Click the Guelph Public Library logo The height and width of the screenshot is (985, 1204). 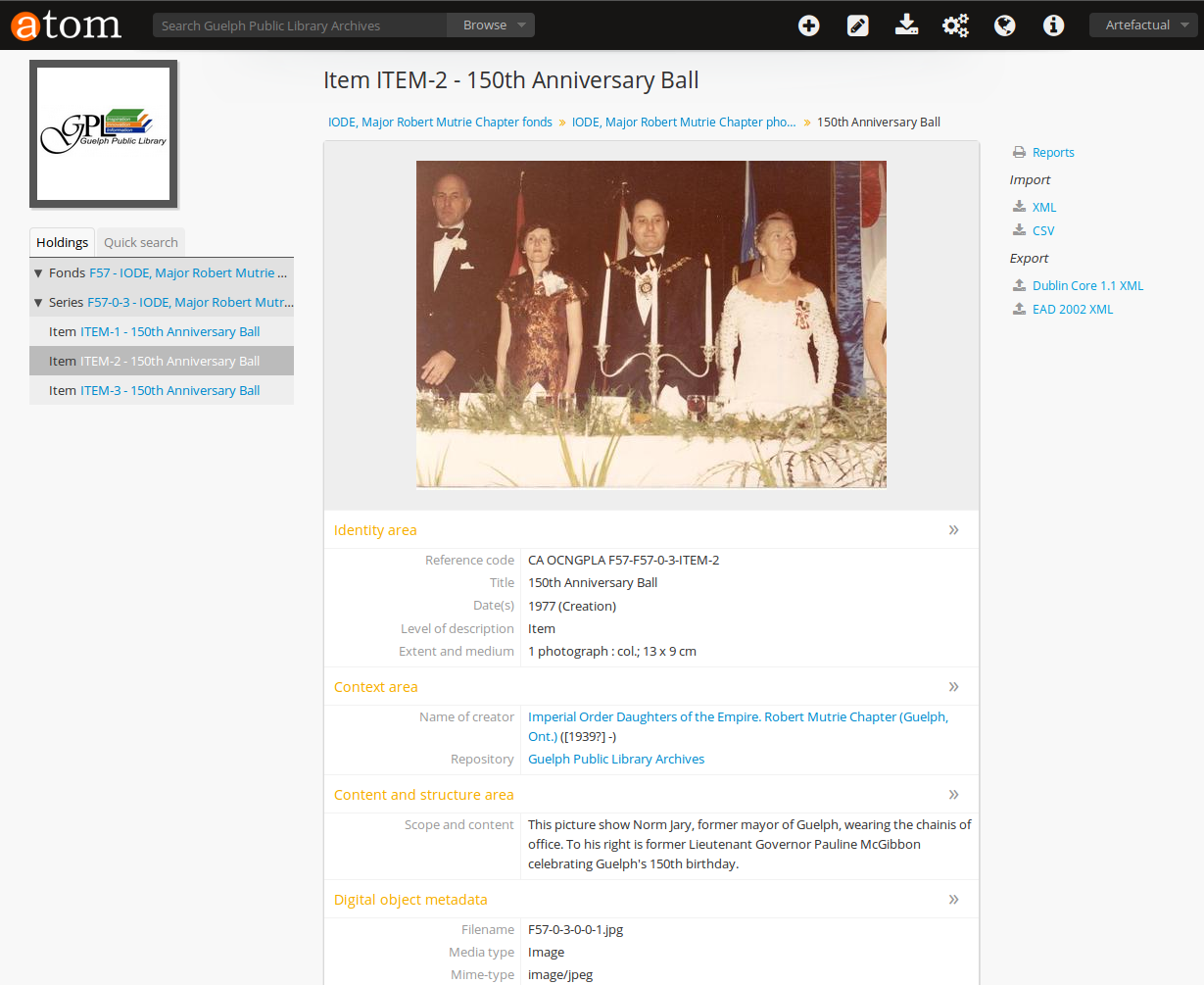(104, 134)
